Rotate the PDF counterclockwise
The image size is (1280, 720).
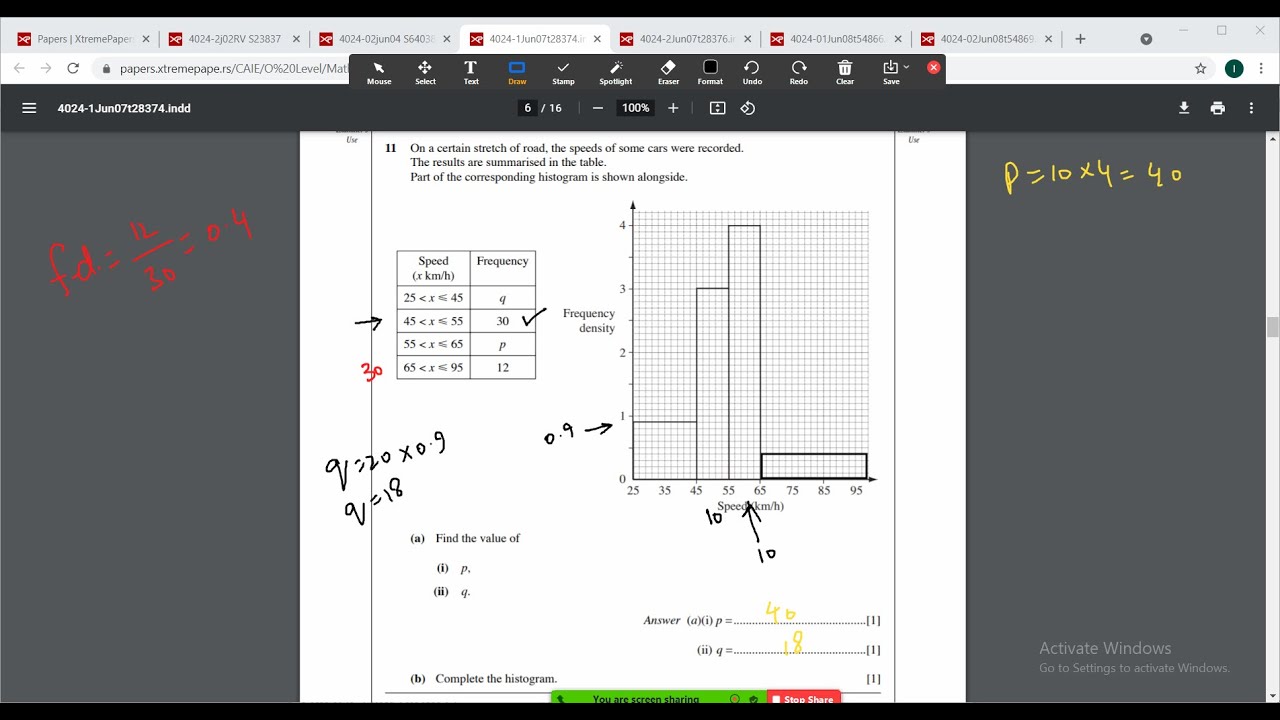(x=748, y=108)
